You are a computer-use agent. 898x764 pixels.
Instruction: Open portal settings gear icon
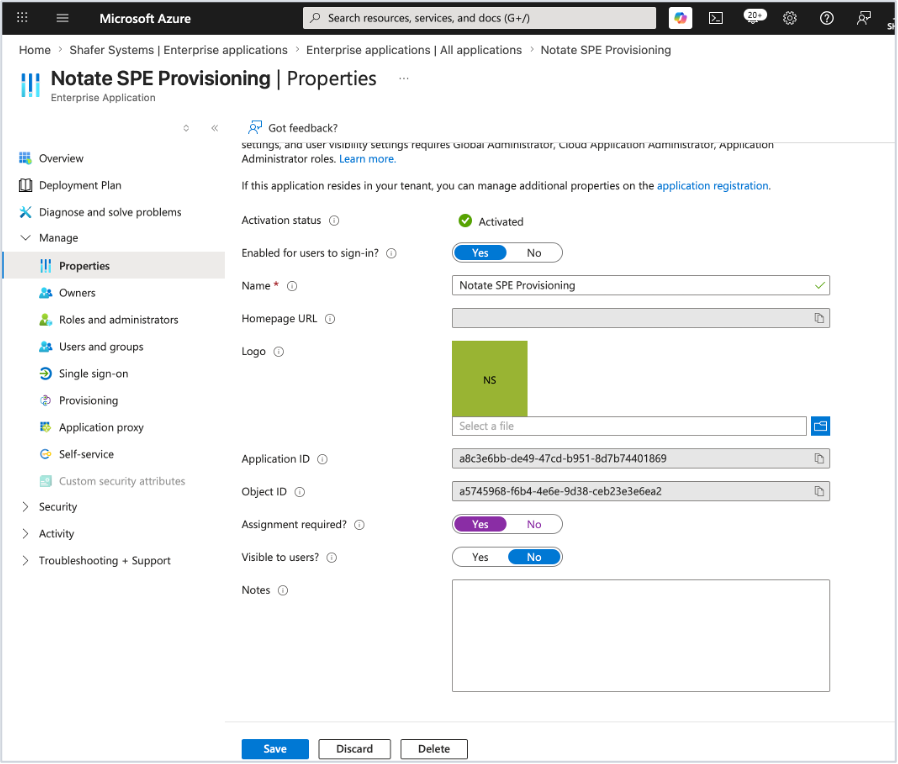pyautogui.click(x=790, y=18)
